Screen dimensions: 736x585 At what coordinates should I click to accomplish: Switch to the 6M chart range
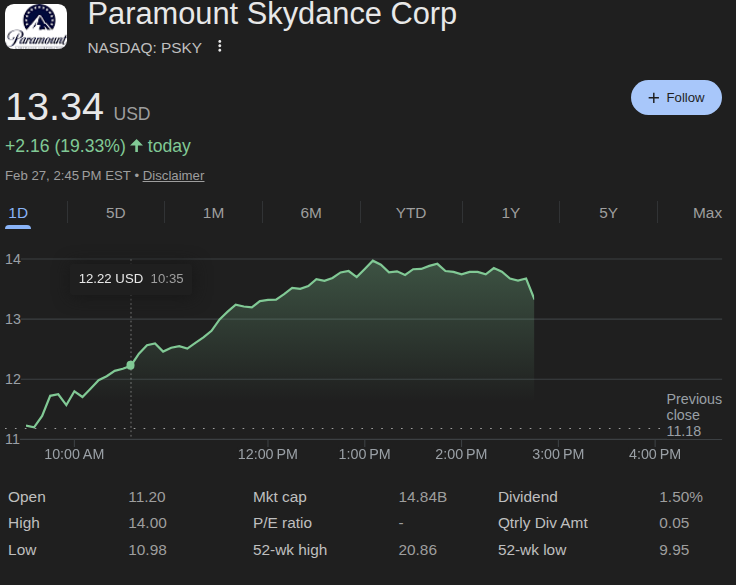pyautogui.click(x=311, y=213)
